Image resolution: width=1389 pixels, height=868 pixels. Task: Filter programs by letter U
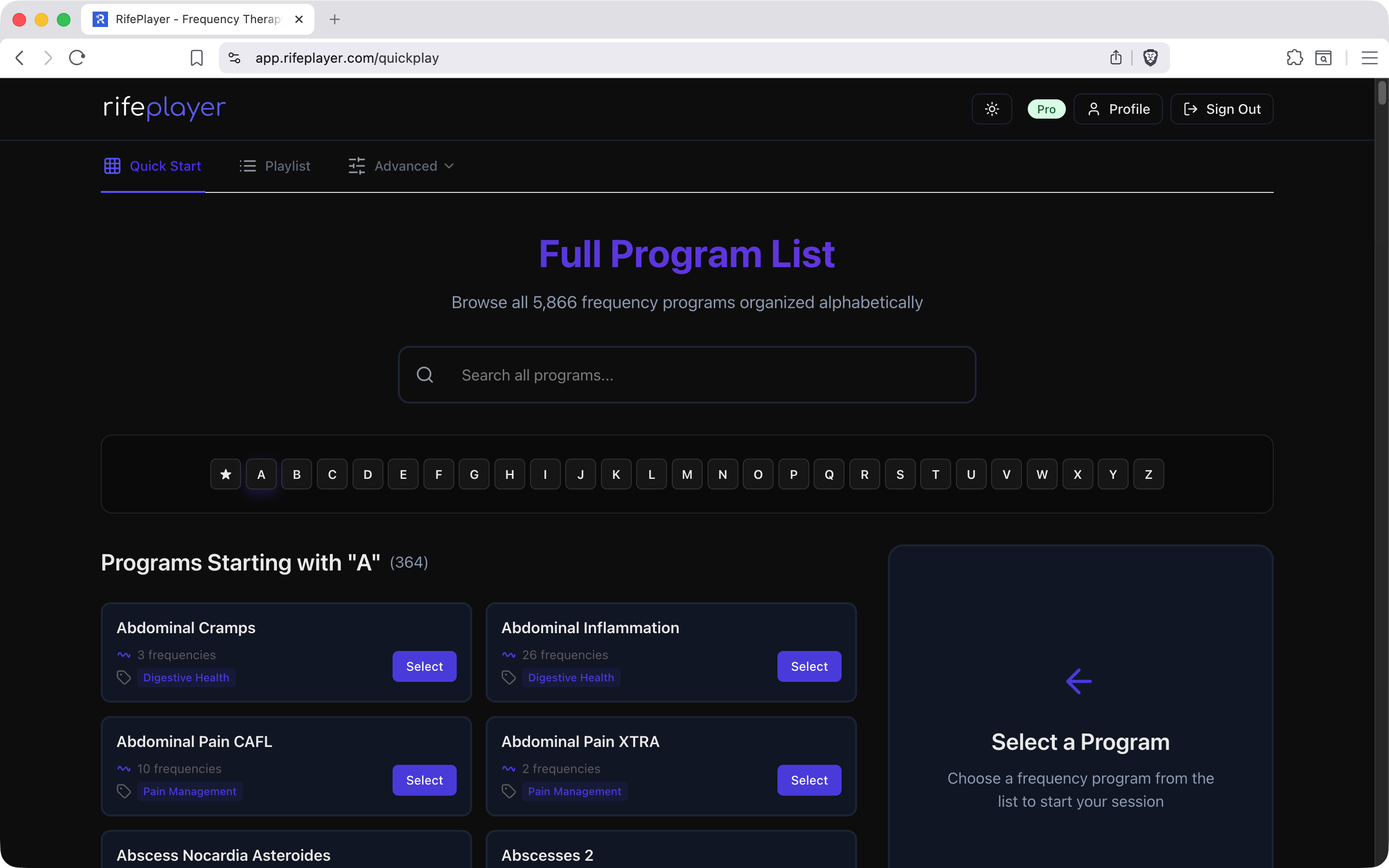tap(971, 474)
